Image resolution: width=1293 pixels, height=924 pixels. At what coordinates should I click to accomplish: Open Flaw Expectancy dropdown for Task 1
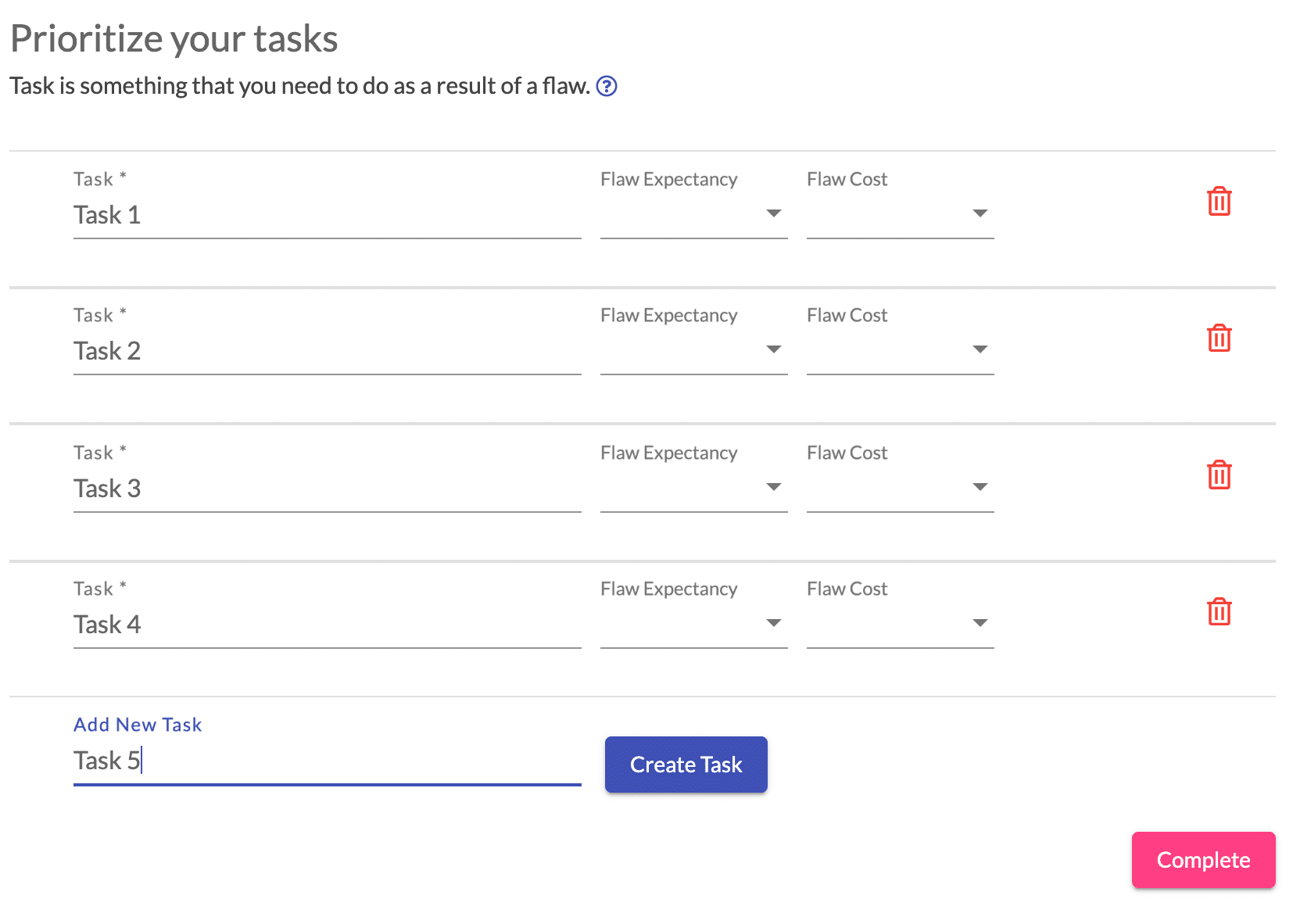[693, 214]
